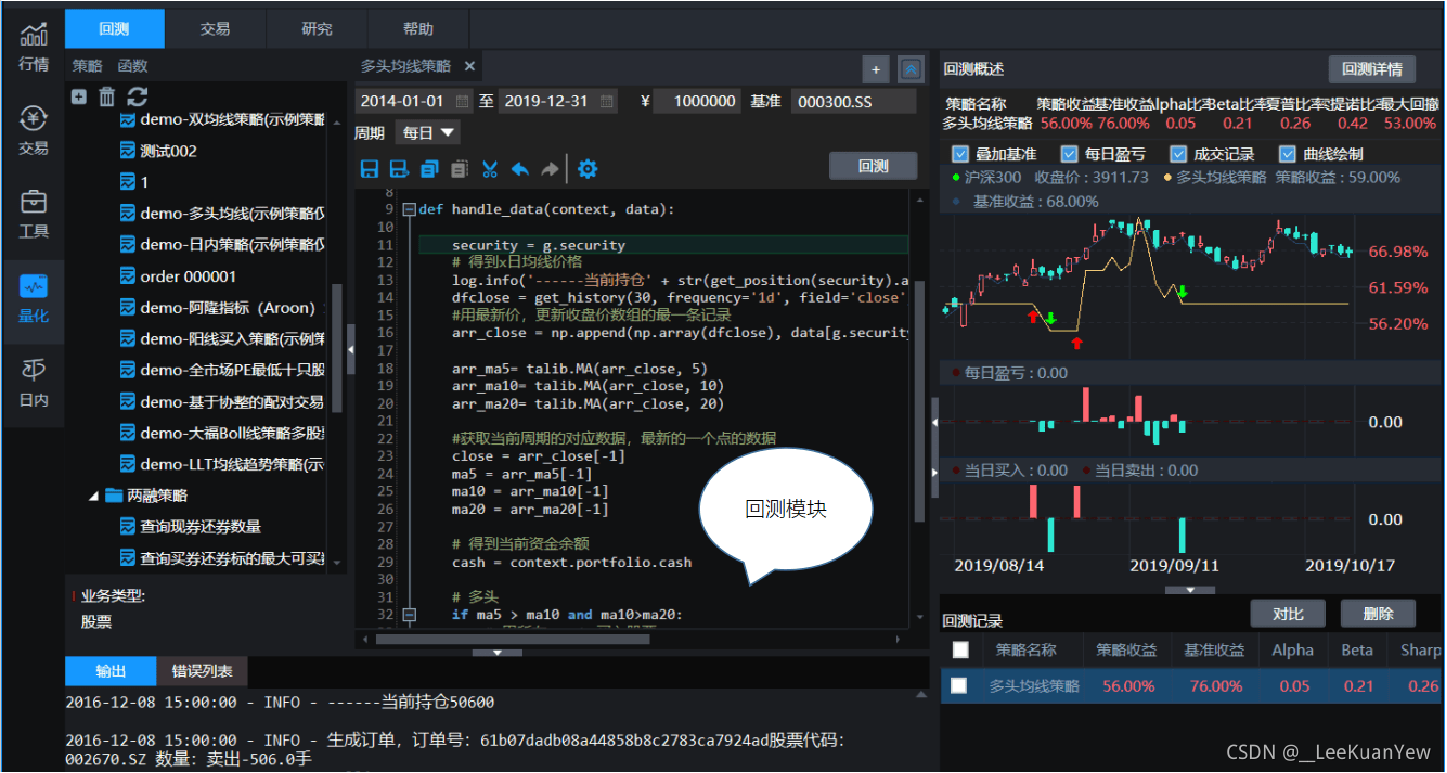Collapse the if ma5 > ma10 code fold marker
This screenshot has width=1447, height=773.
tap(408, 614)
